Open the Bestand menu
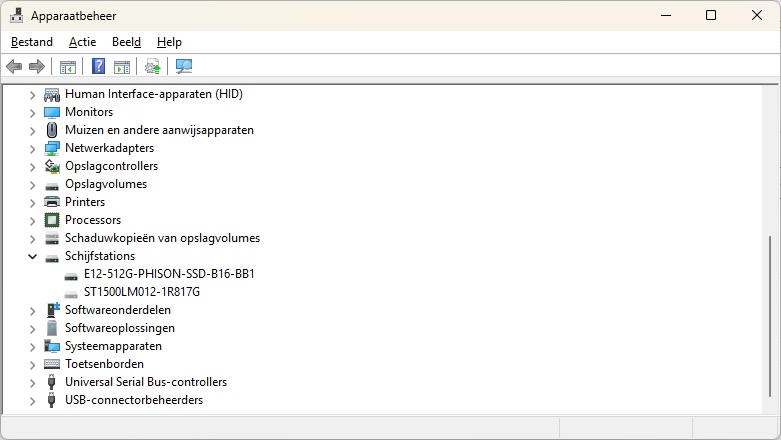 click(32, 42)
